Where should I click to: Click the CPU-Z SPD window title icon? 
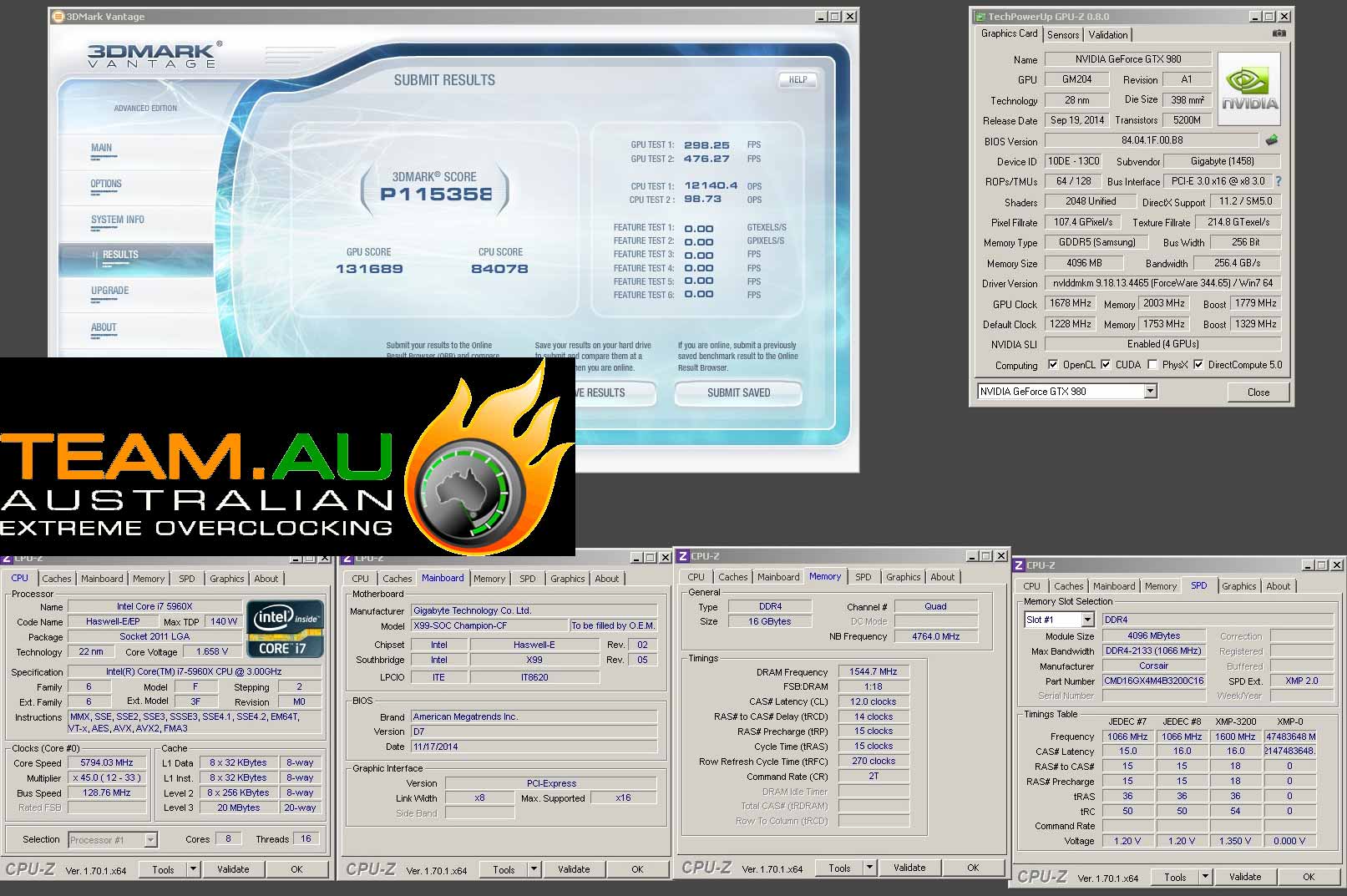pos(1018,565)
